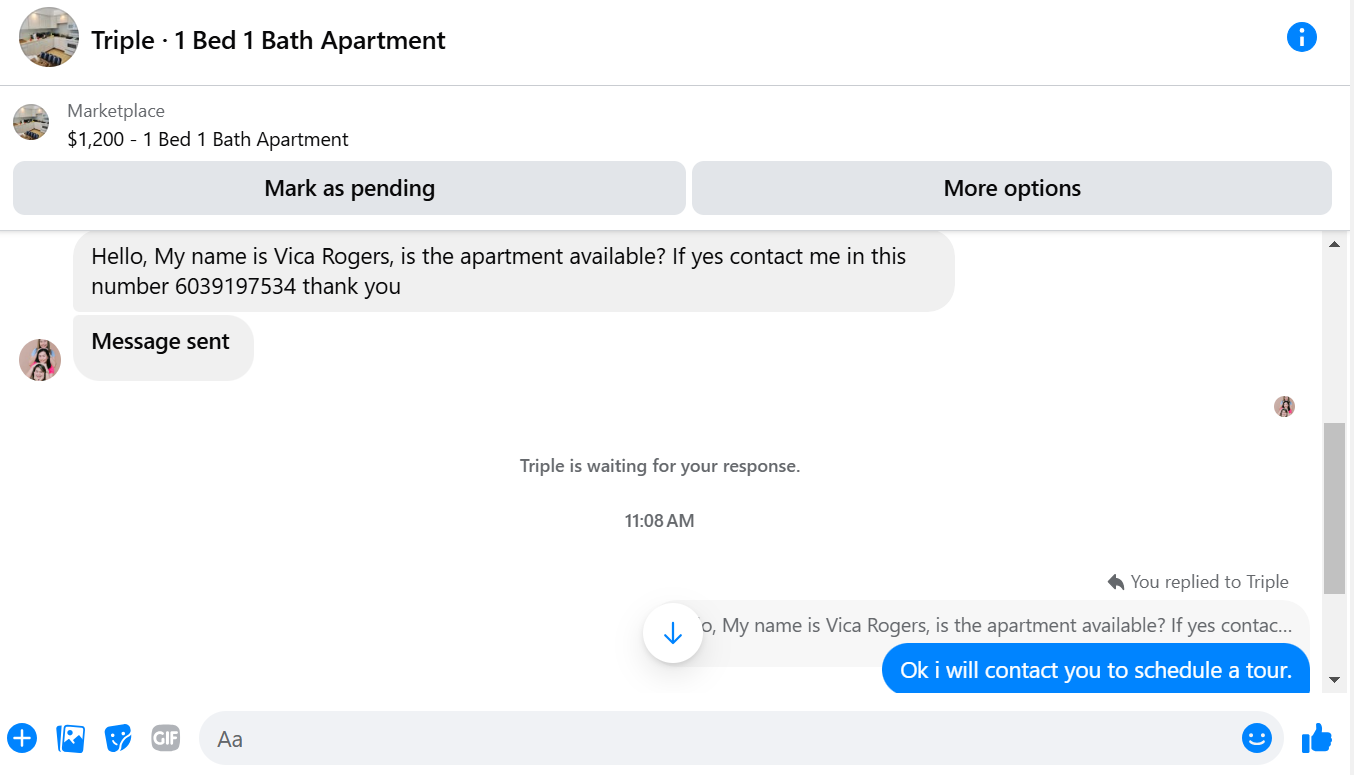Click the scrollbar up arrow

pyautogui.click(x=1334, y=244)
